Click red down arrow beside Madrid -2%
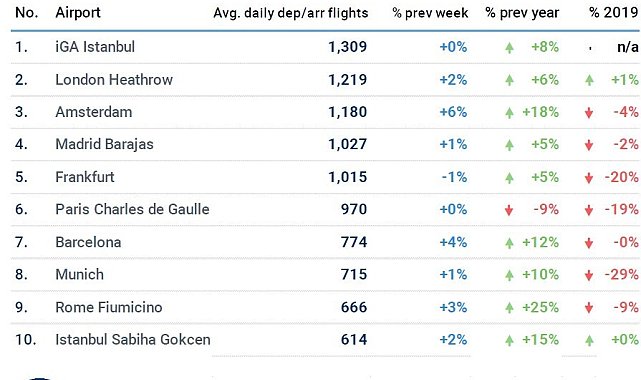 (x=589, y=145)
